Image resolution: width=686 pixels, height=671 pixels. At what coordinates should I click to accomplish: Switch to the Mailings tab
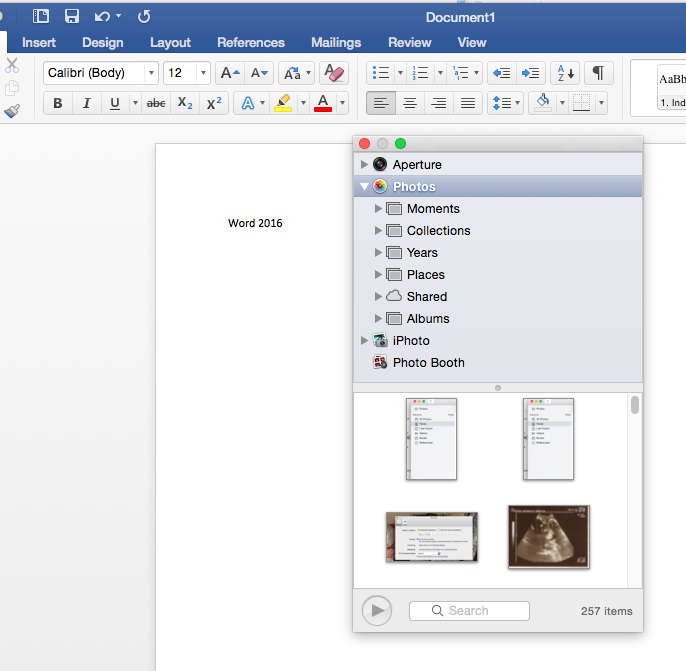click(335, 42)
